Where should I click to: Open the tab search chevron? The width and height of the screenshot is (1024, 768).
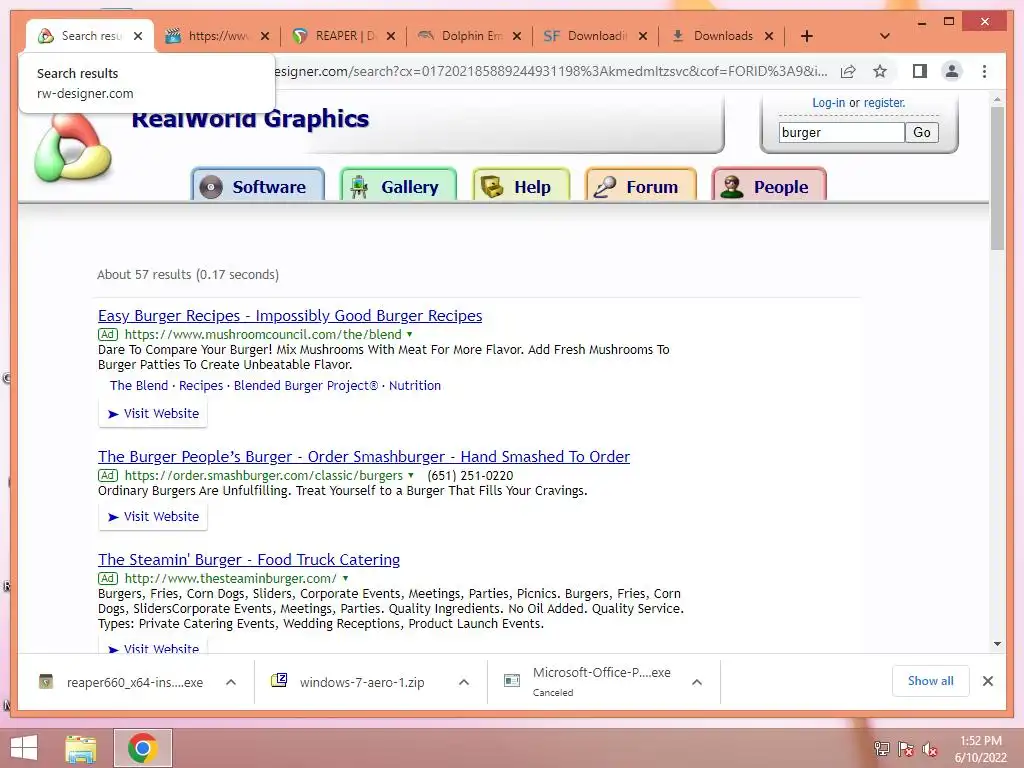pyautogui.click(x=884, y=36)
